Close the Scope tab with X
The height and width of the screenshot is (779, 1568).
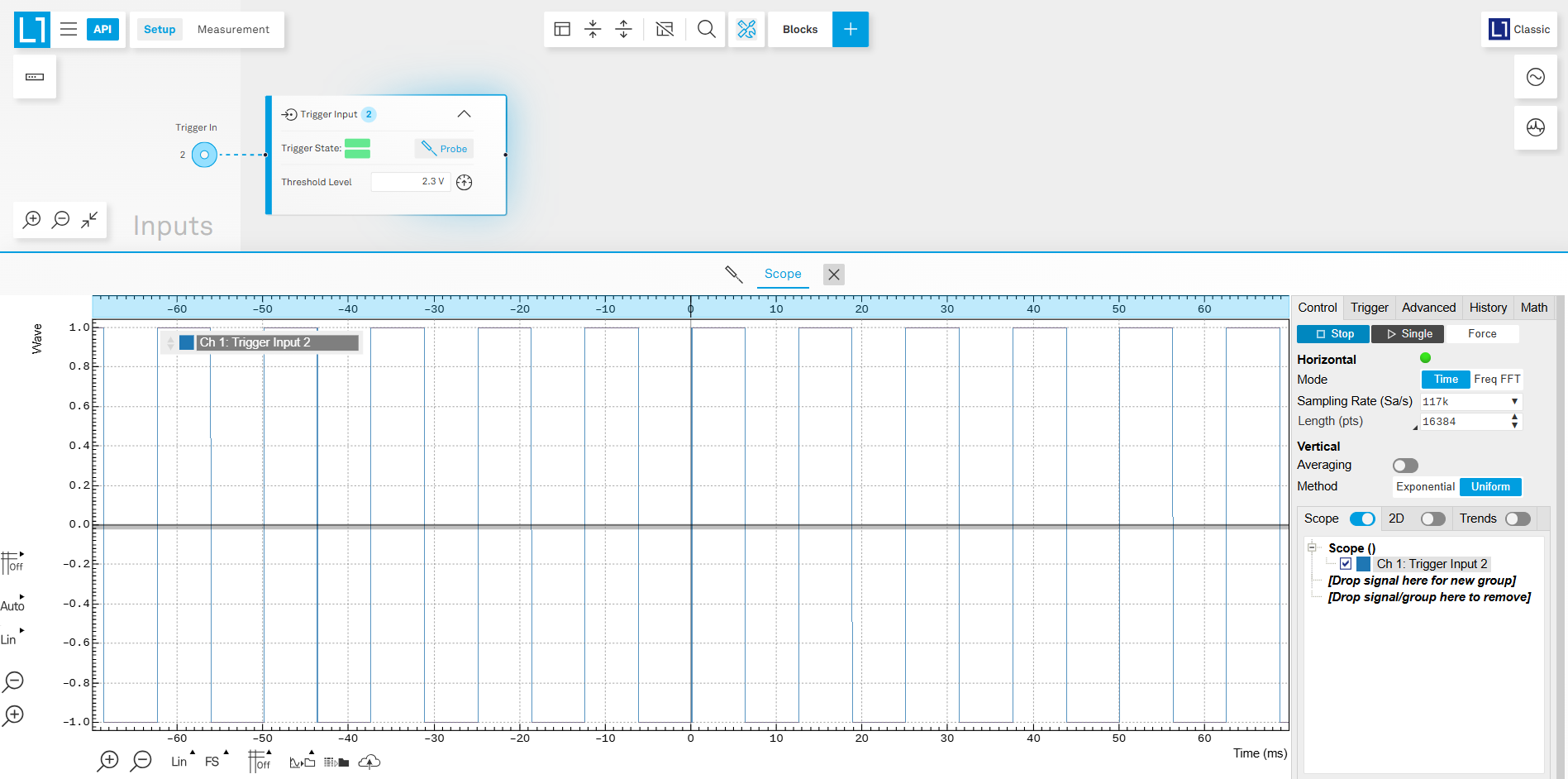point(834,275)
